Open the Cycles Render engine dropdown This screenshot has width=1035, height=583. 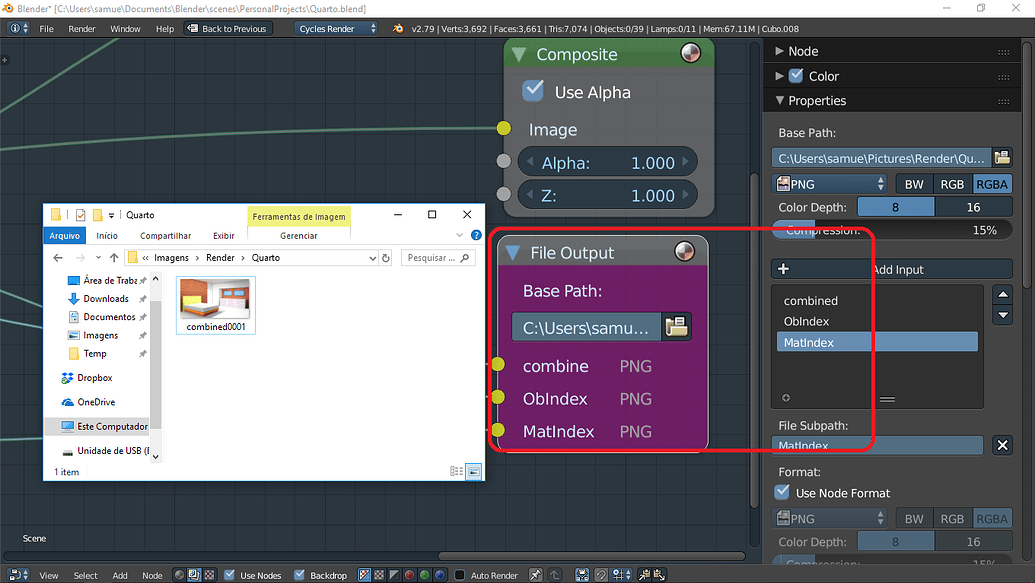[x=336, y=28]
